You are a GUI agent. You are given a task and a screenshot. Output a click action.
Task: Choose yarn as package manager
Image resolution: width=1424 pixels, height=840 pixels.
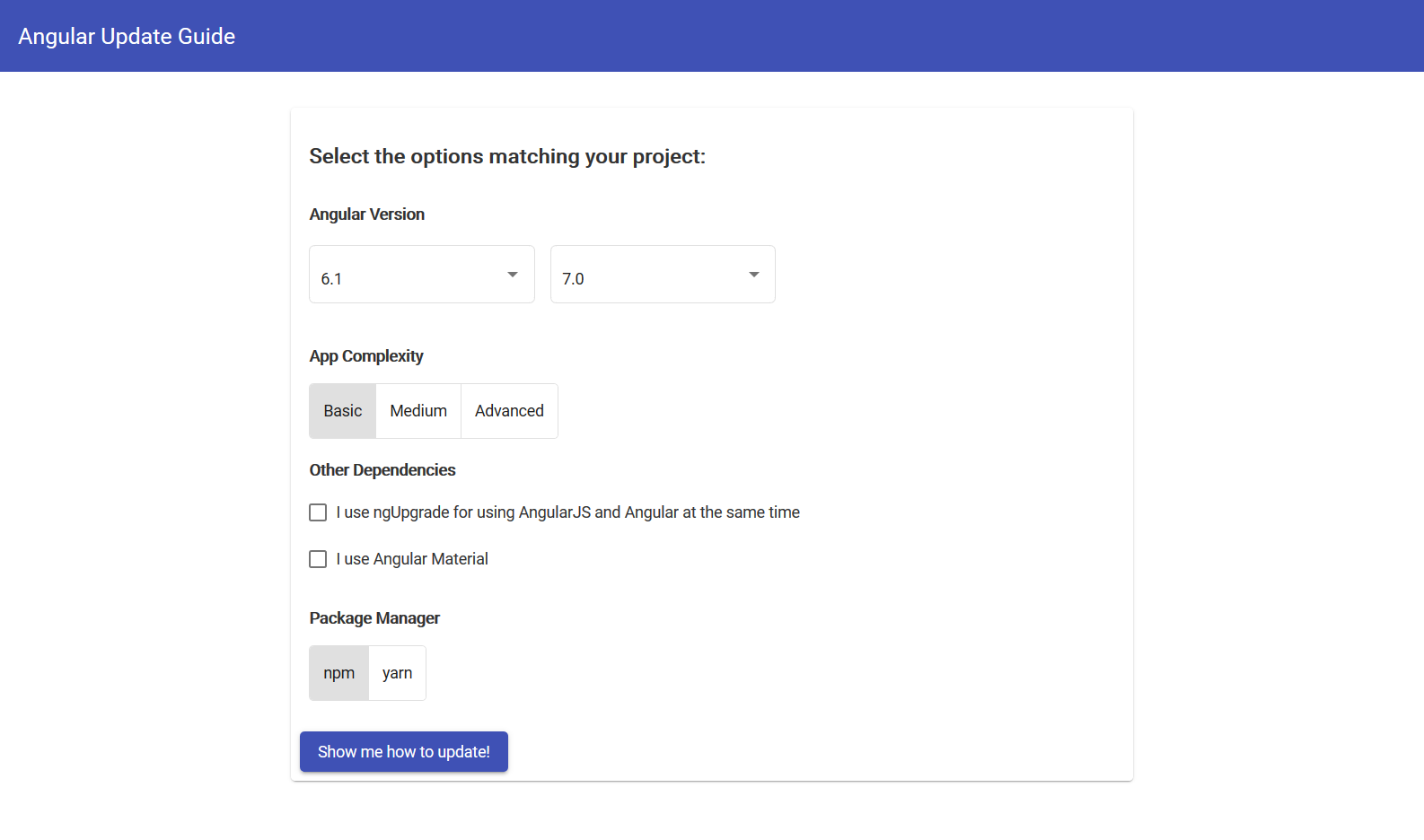click(x=397, y=673)
